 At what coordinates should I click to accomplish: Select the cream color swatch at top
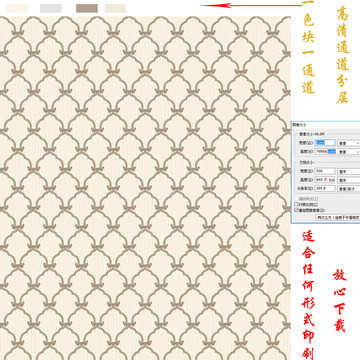pos(18,8)
